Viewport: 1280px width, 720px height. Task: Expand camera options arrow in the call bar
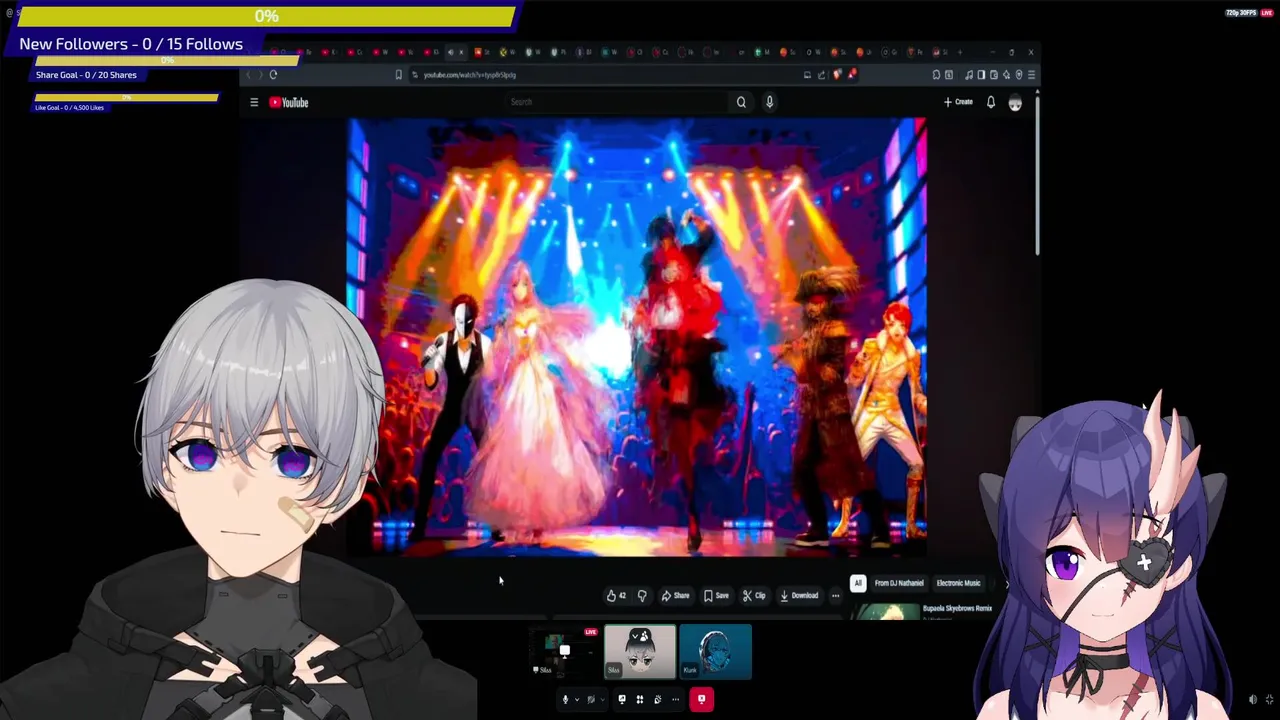pos(603,700)
